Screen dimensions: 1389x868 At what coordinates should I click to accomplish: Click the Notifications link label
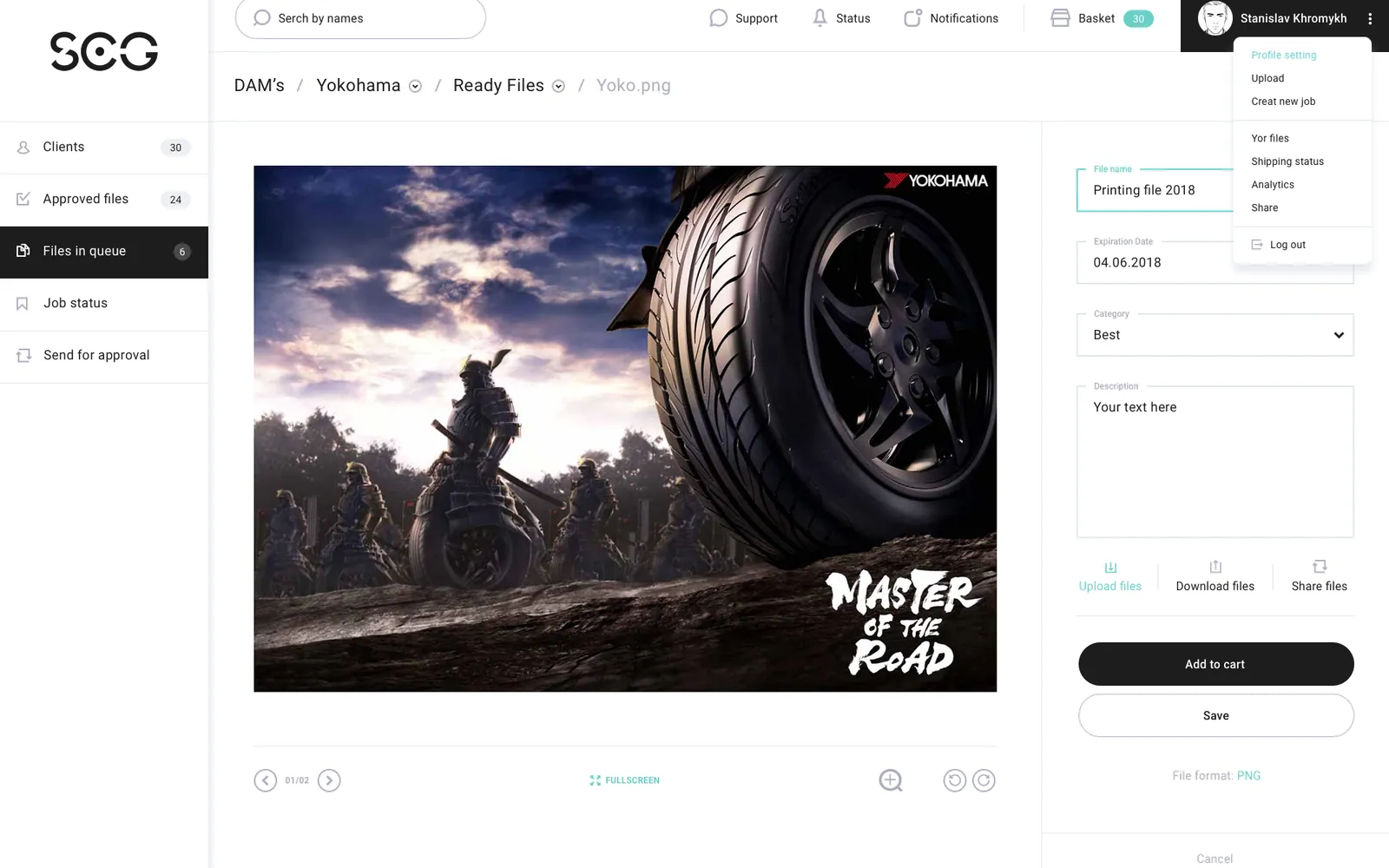[x=964, y=18]
